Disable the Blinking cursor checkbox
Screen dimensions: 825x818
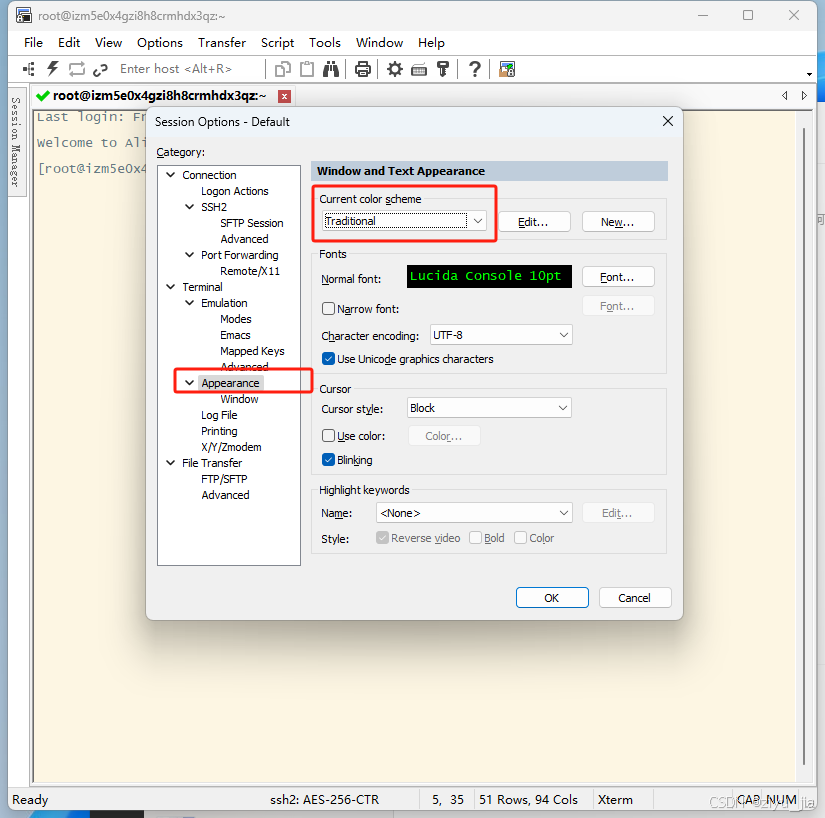328,460
